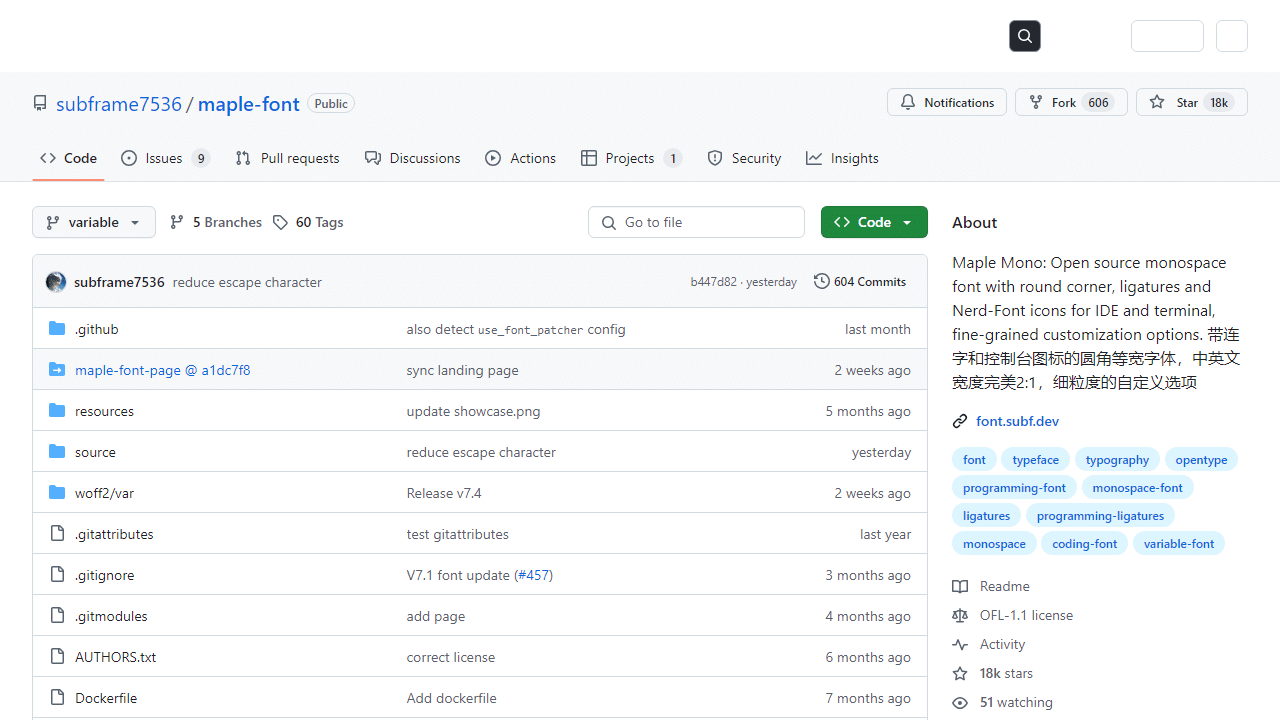The height and width of the screenshot is (720, 1280).
Task: Click the search magnifier icon in header
Action: pyautogui.click(x=1025, y=36)
